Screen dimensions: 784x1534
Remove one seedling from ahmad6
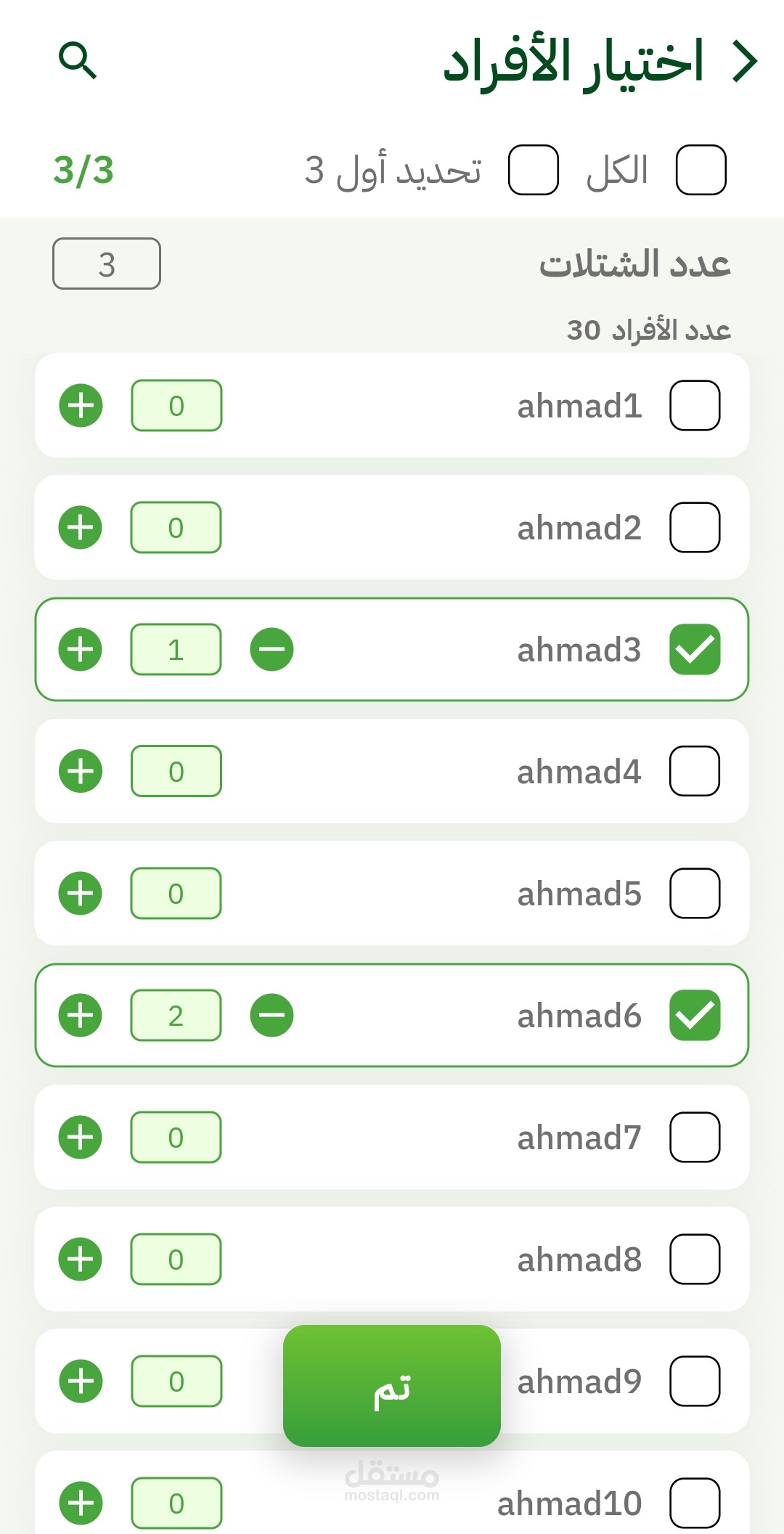(271, 1015)
